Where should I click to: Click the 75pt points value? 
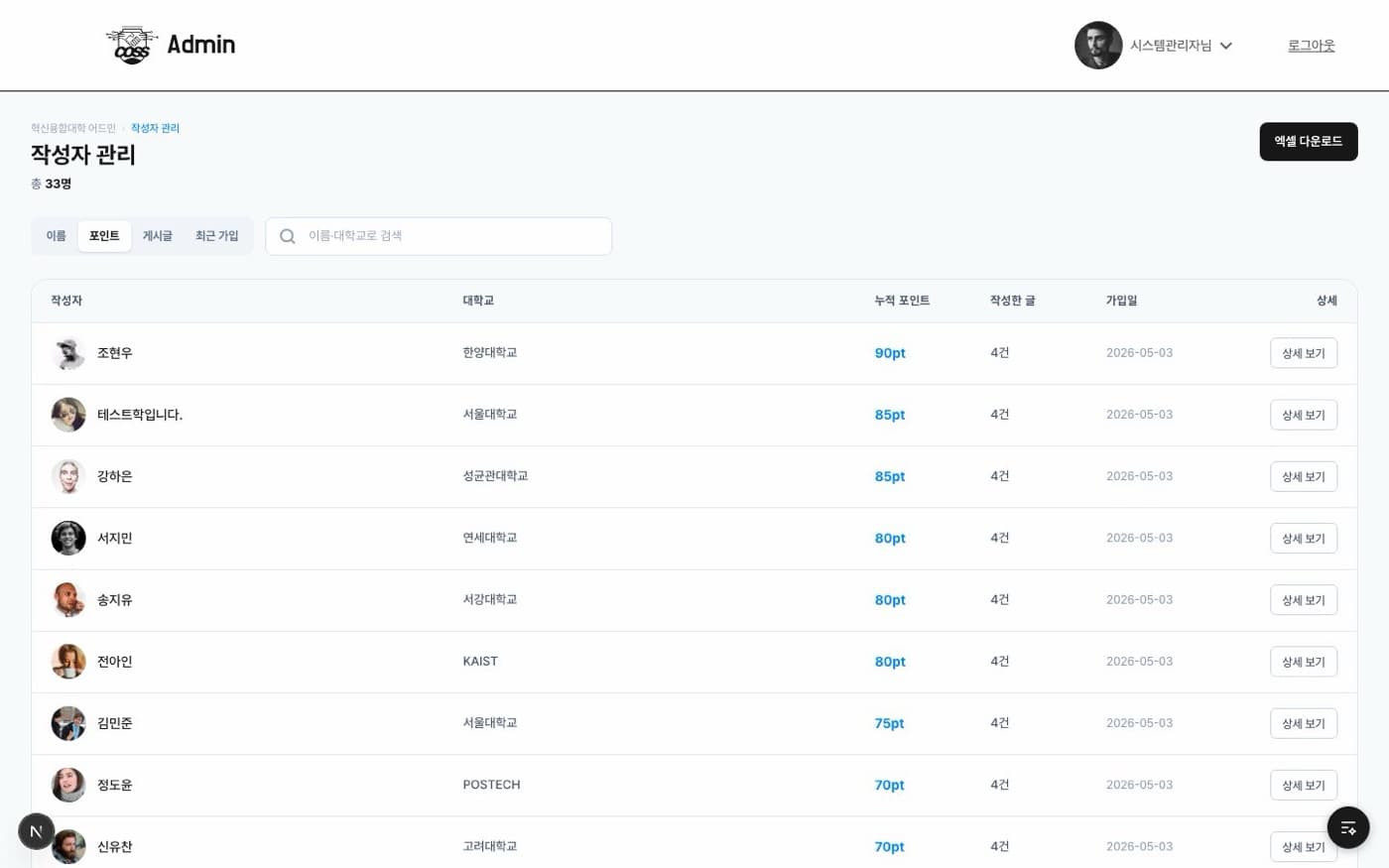tap(889, 723)
